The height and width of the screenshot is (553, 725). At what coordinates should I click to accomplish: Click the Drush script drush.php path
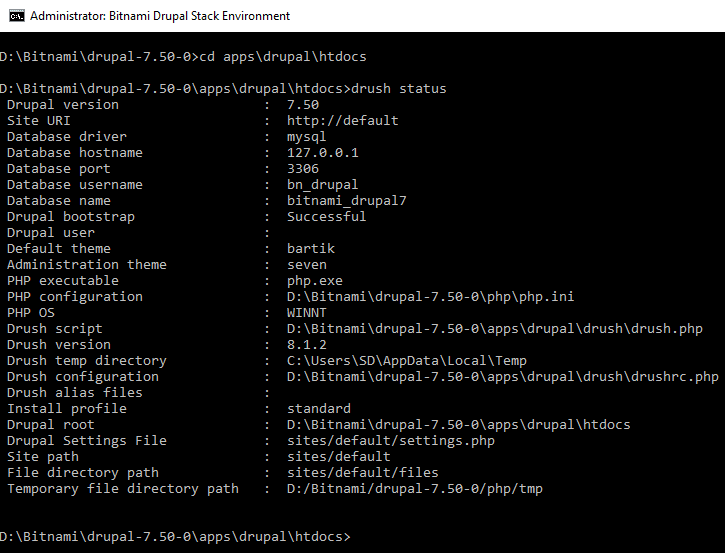(495, 329)
